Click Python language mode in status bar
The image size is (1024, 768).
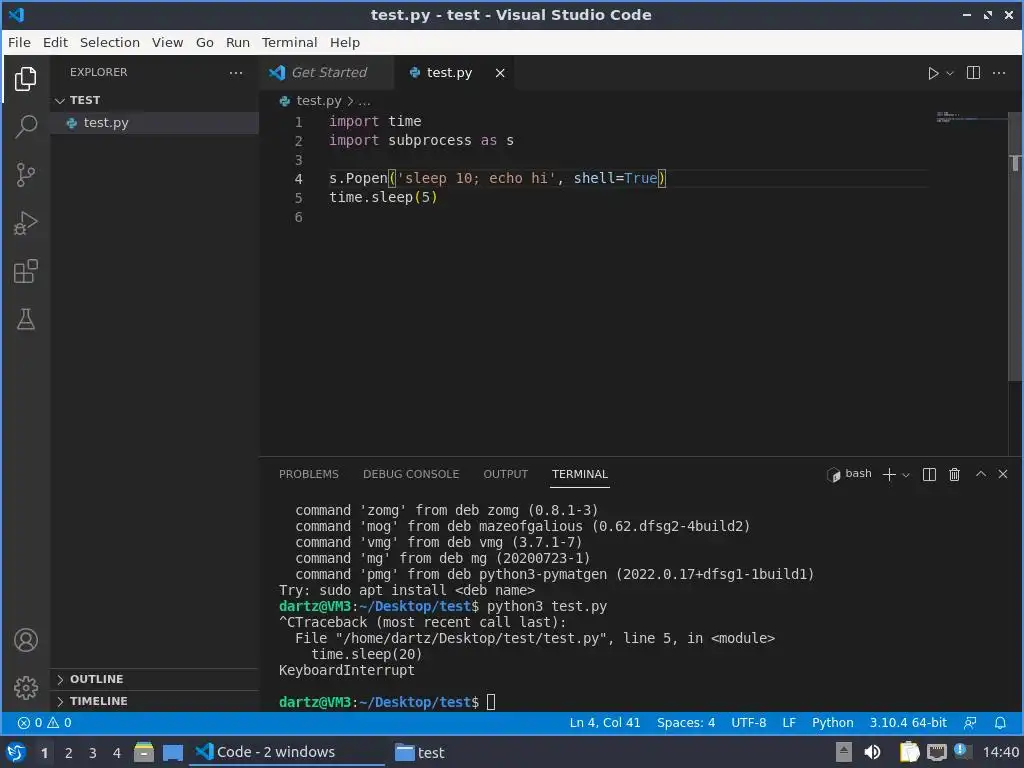833,723
